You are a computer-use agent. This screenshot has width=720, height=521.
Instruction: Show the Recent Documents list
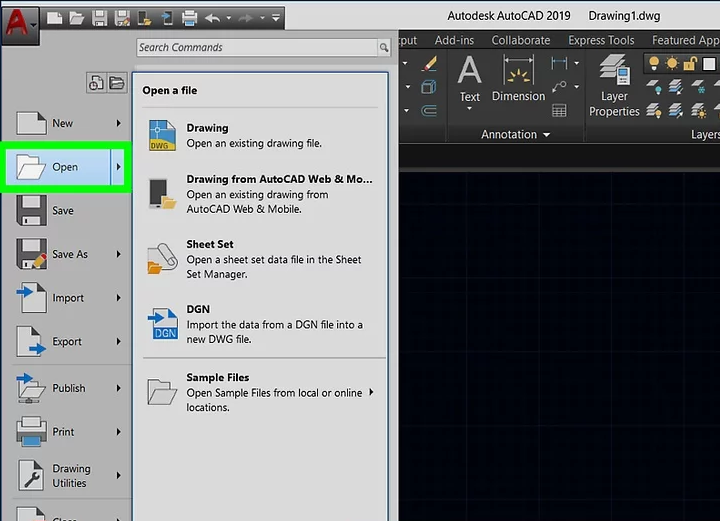(x=97, y=83)
